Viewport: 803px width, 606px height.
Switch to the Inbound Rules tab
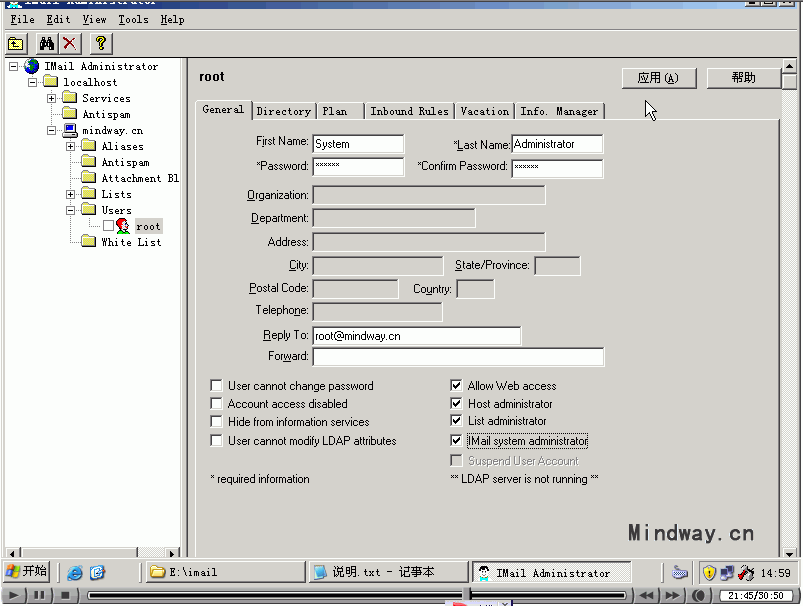coord(410,111)
